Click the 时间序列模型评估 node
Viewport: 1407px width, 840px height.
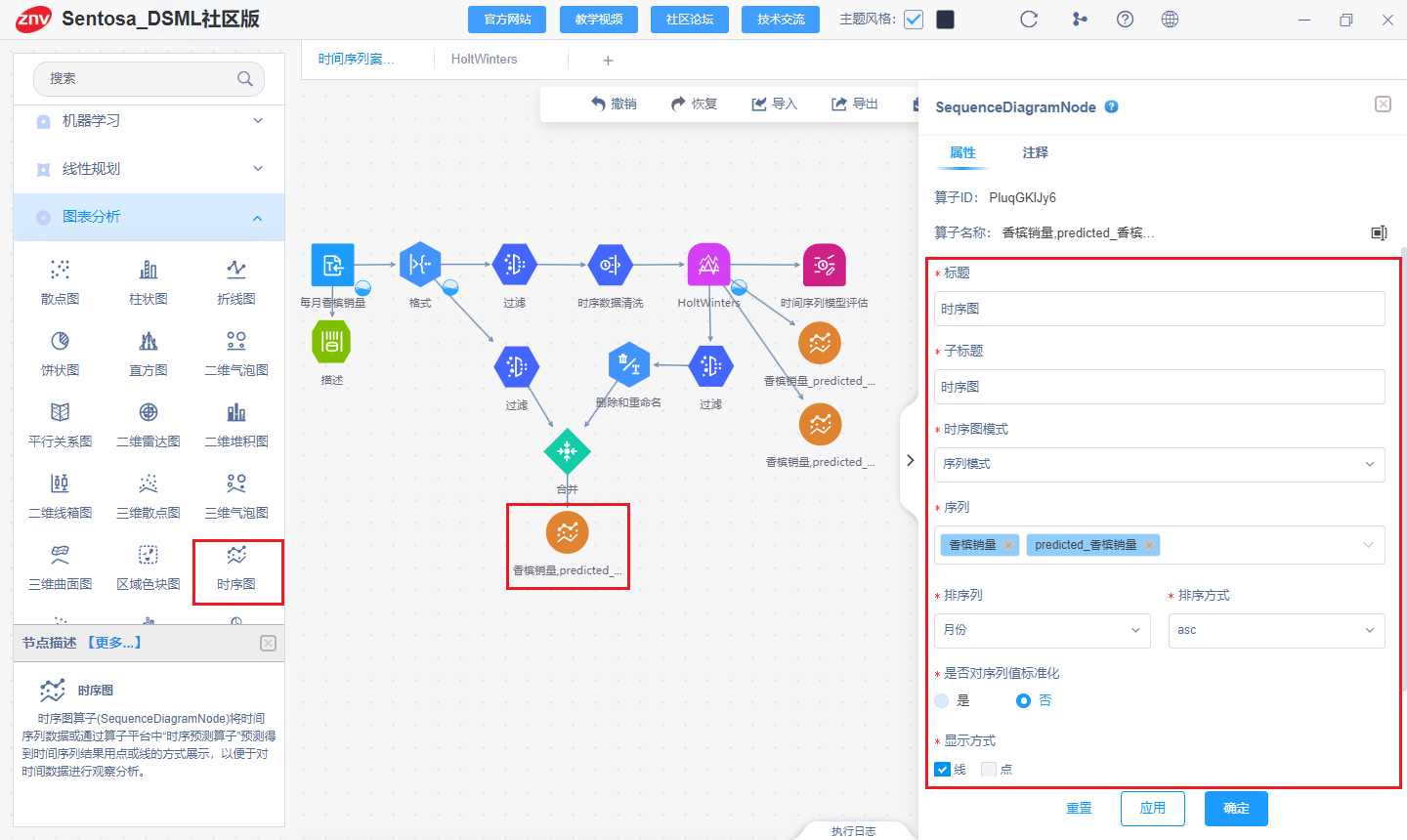tap(824, 265)
